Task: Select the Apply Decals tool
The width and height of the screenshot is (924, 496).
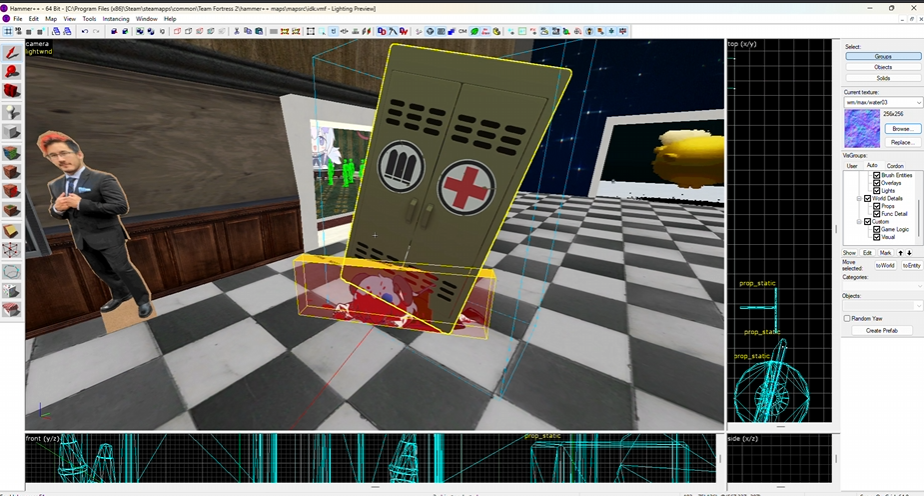Action: (x=12, y=191)
